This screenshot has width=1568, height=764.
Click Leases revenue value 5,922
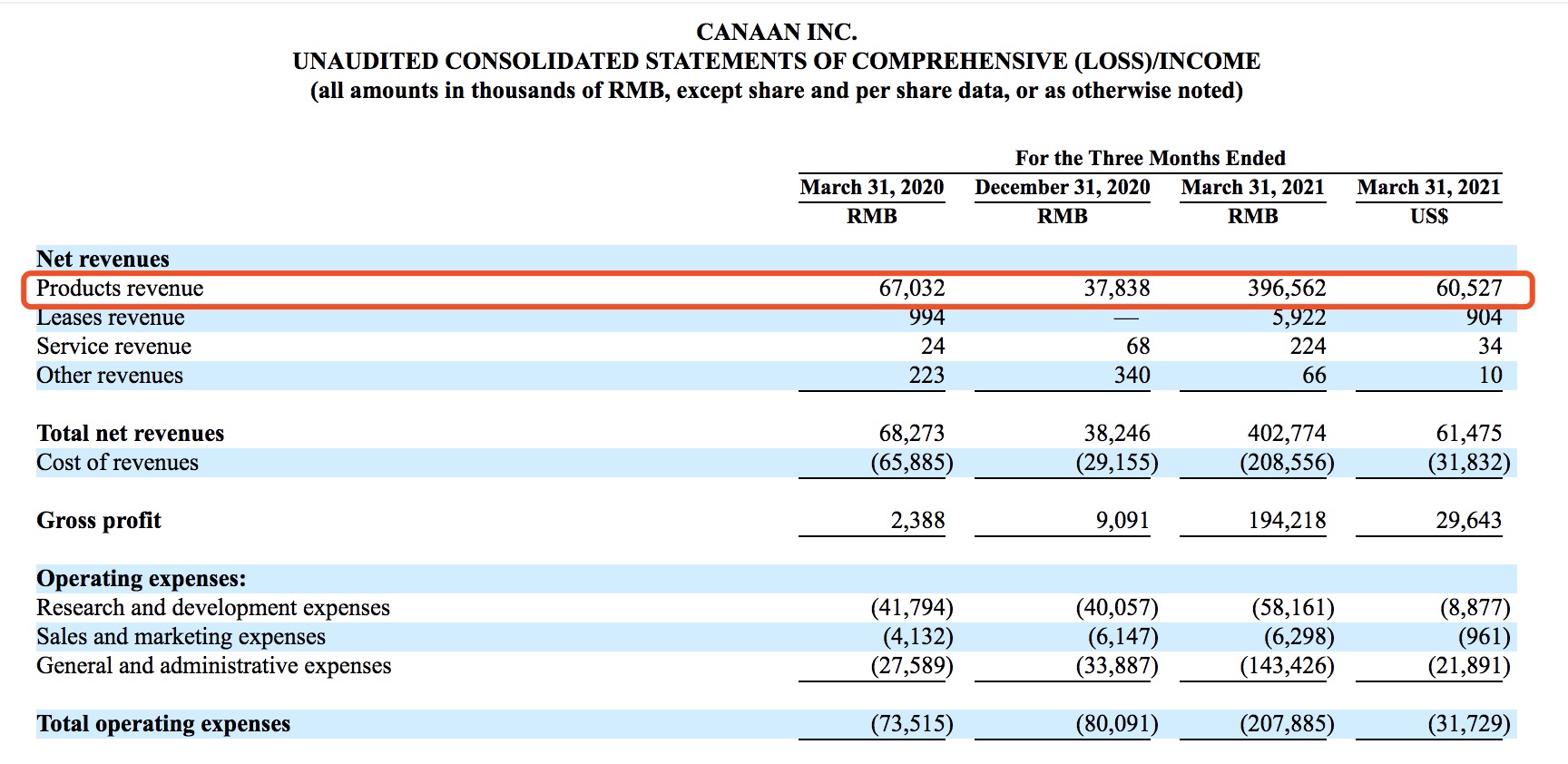[1298, 318]
